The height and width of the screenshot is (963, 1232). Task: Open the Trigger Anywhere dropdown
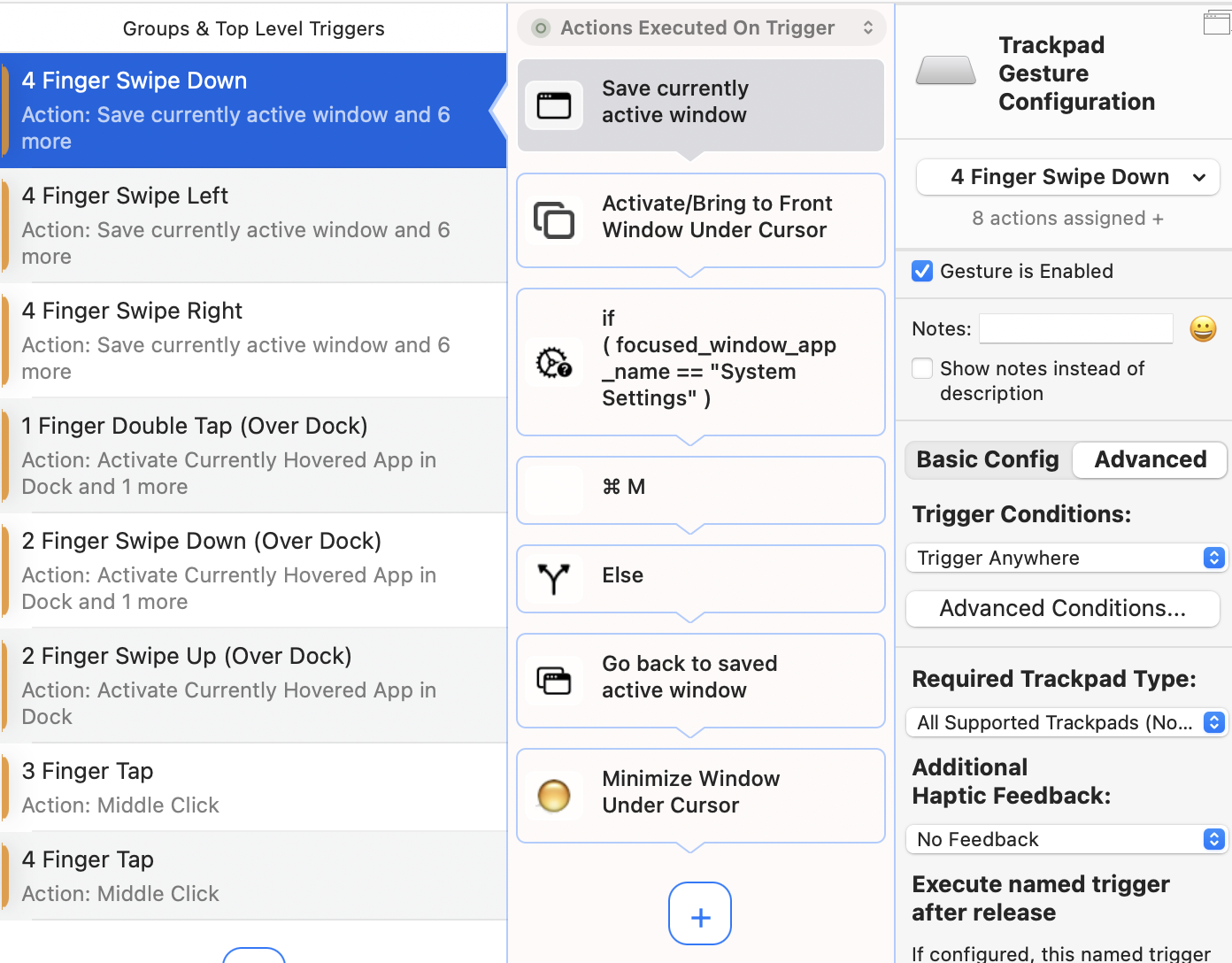[x=1066, y=558]
